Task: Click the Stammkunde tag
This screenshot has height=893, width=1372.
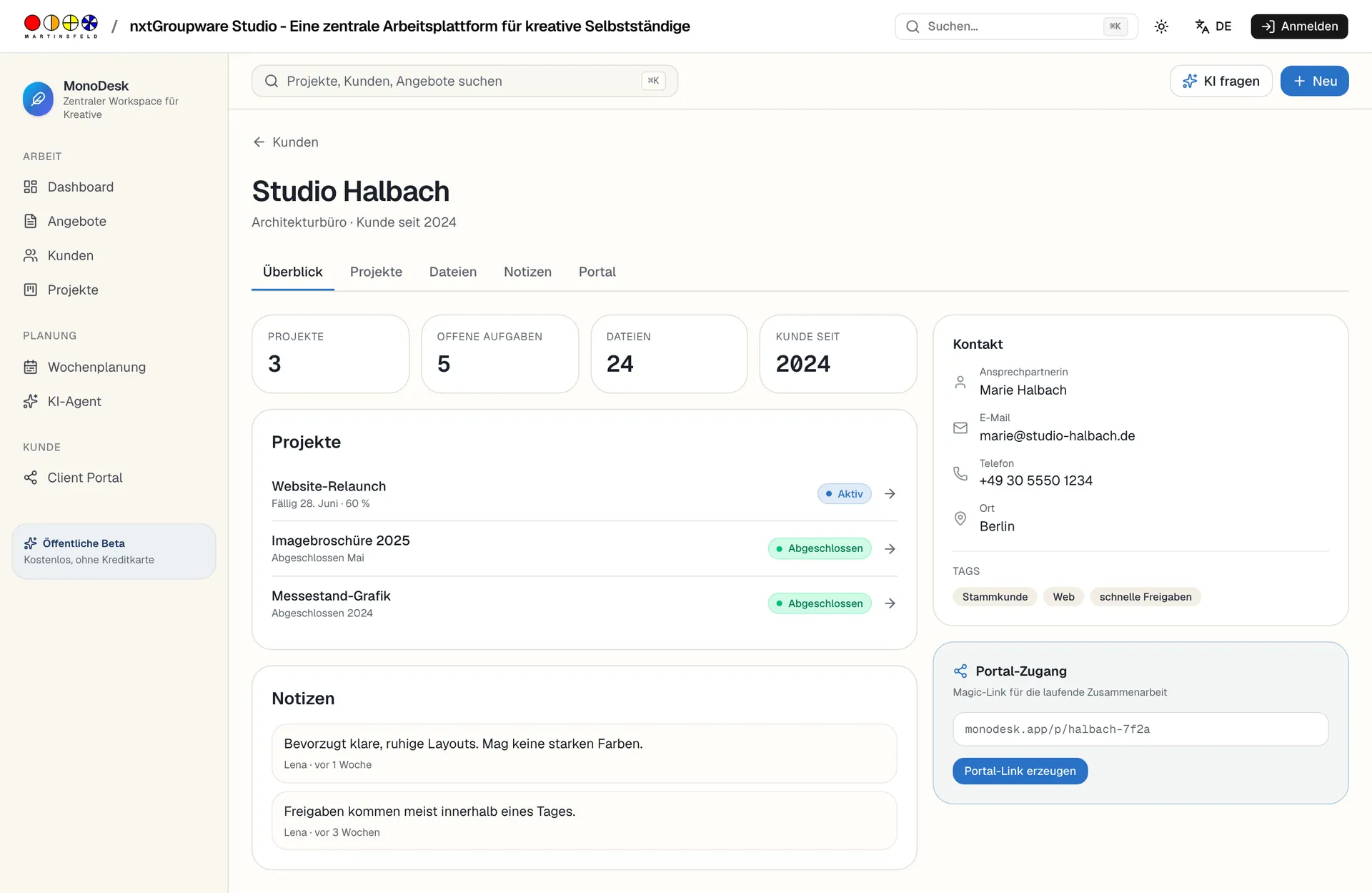Action: point(995,597)
